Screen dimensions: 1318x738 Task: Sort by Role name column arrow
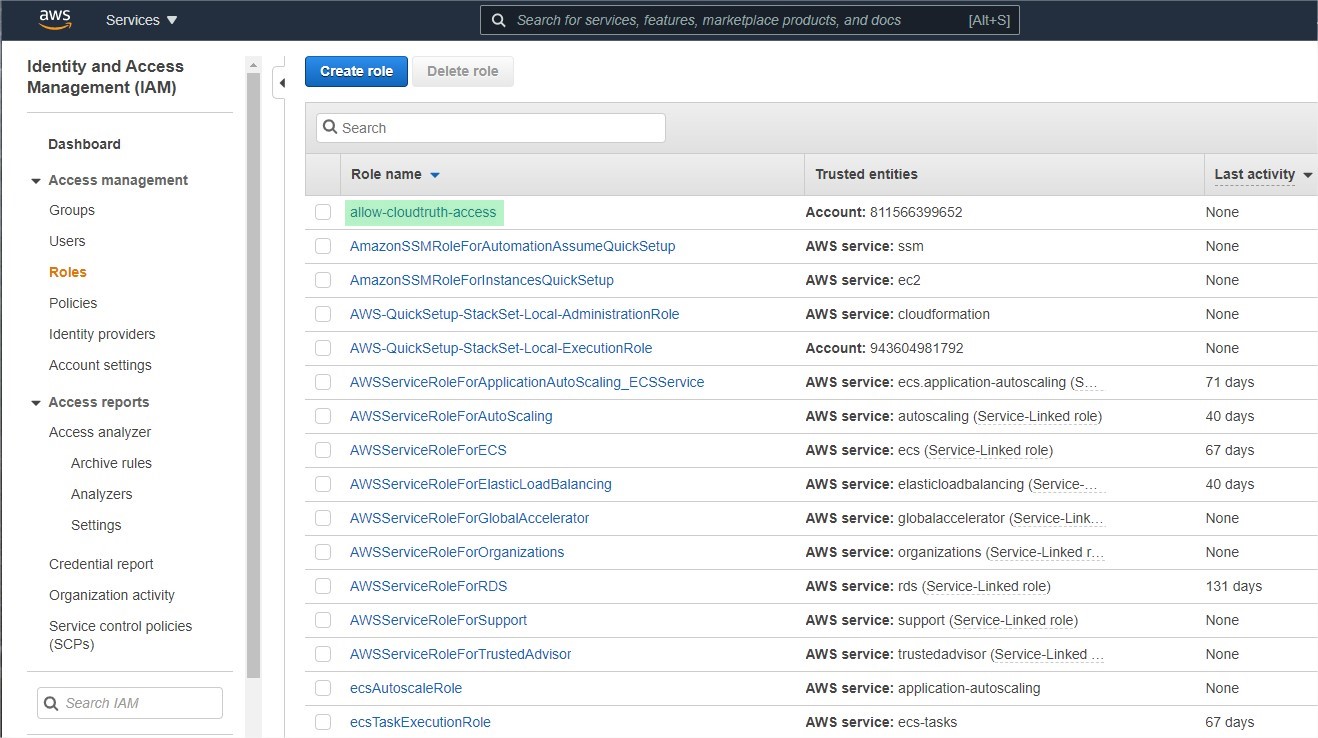pos(434,175)
